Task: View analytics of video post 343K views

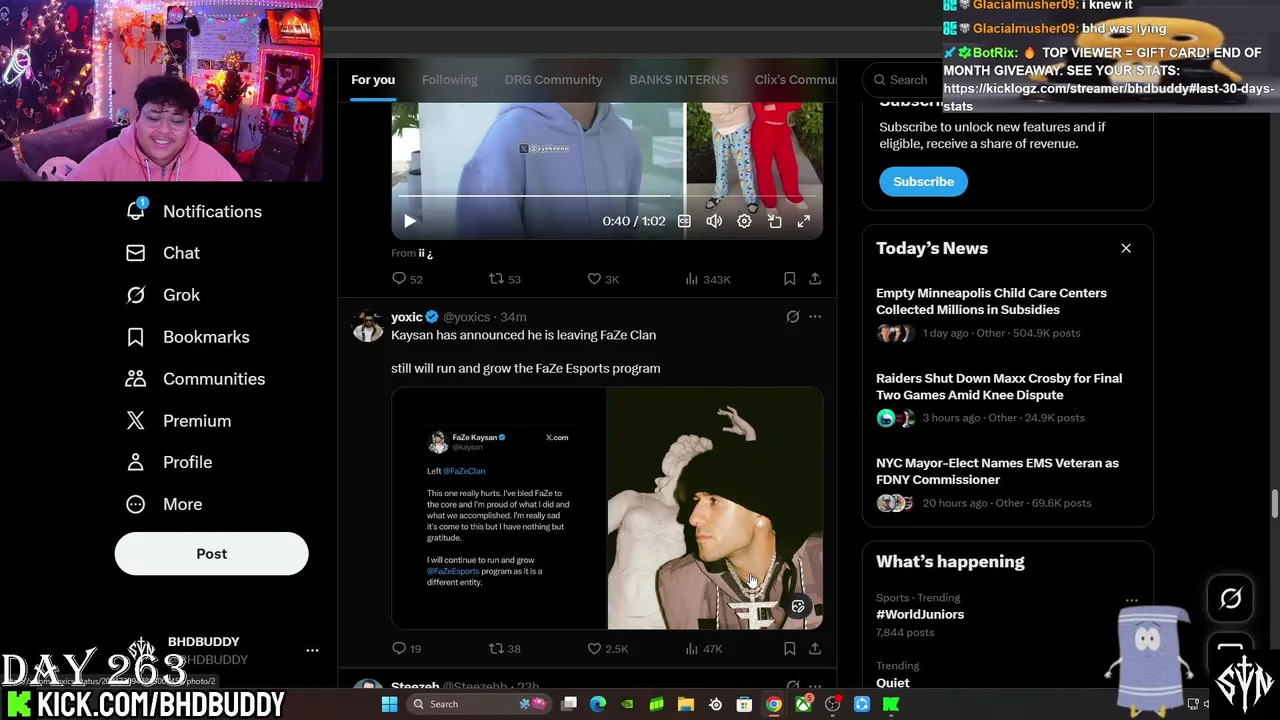Action: click(x=707, y=279)
